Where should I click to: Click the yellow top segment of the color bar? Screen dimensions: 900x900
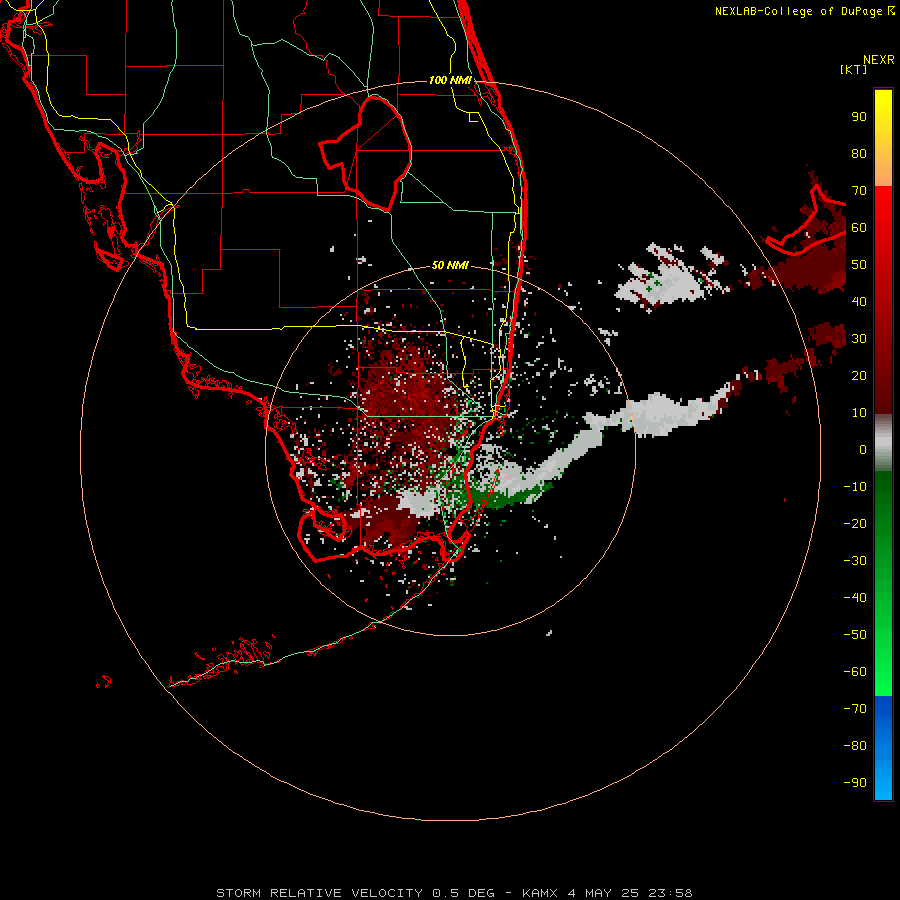coord(883,138)
